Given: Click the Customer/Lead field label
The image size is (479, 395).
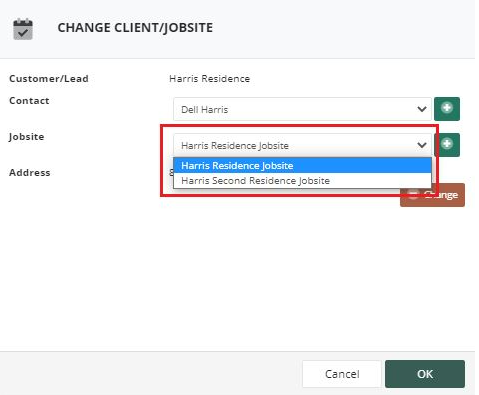Looking at the screenshot, I should point(49,79).
